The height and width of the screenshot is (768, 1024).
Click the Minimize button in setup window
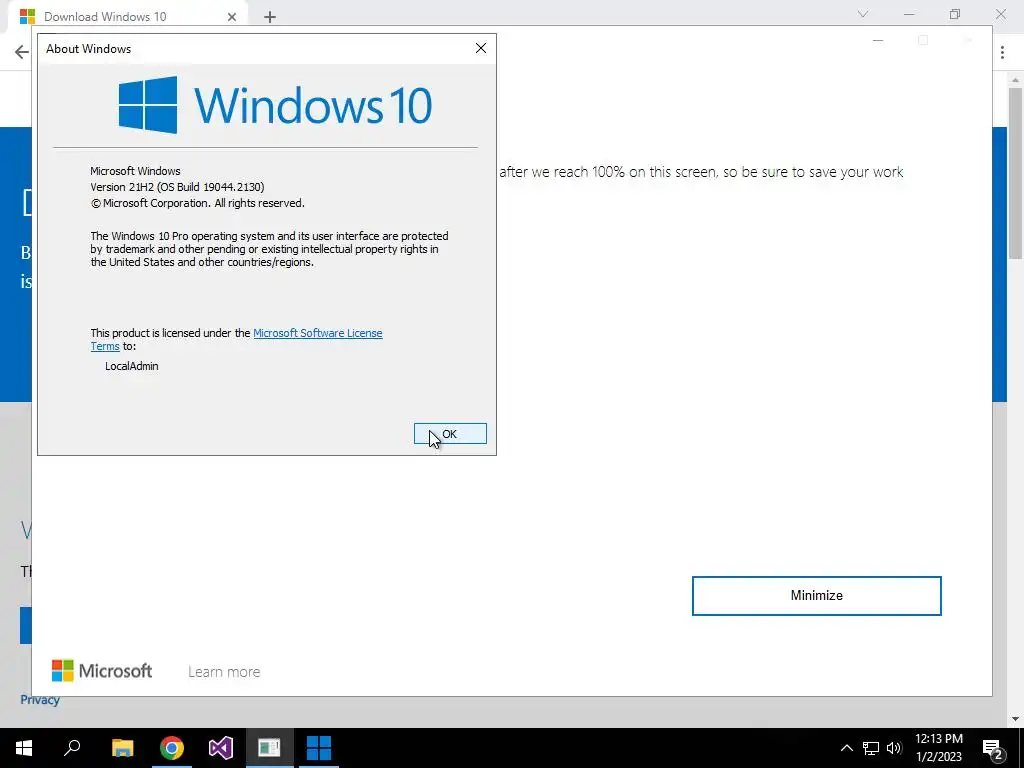pos(816,596)
